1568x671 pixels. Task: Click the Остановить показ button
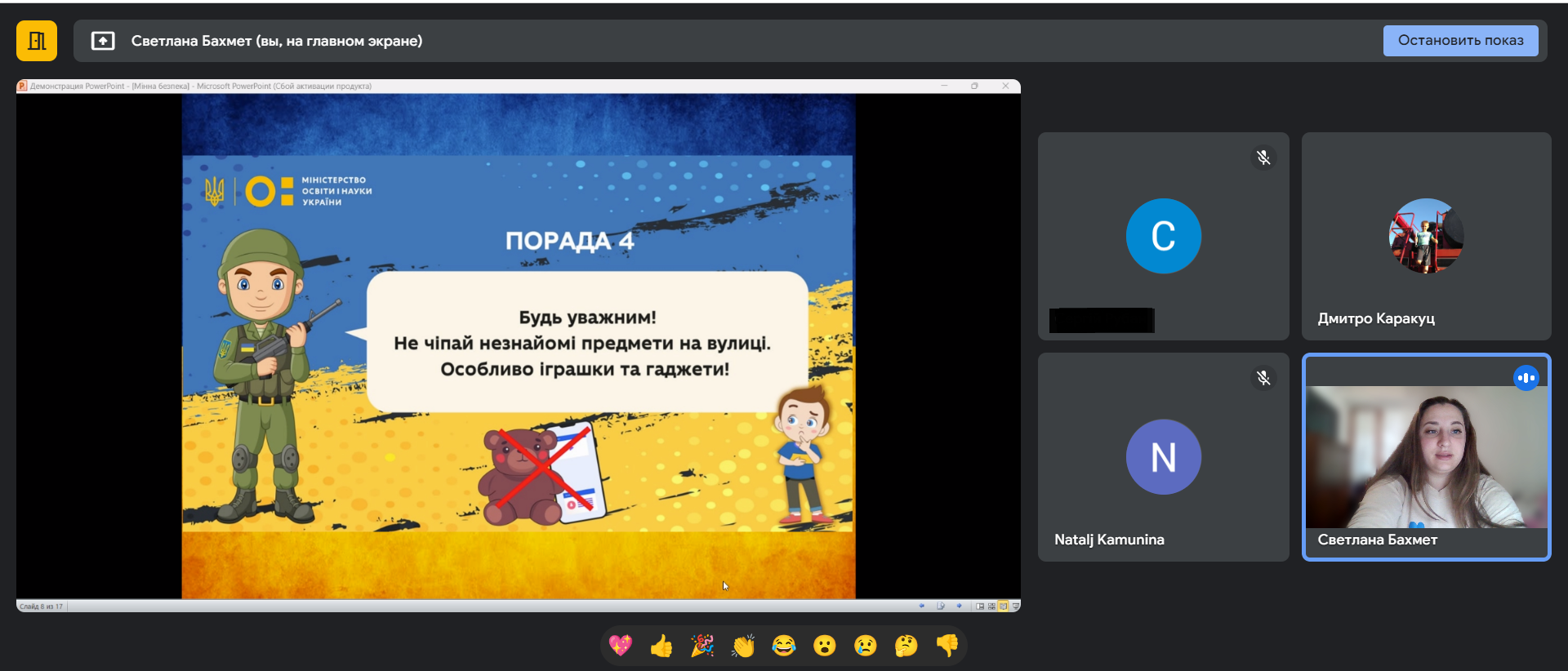[1460, 41]
